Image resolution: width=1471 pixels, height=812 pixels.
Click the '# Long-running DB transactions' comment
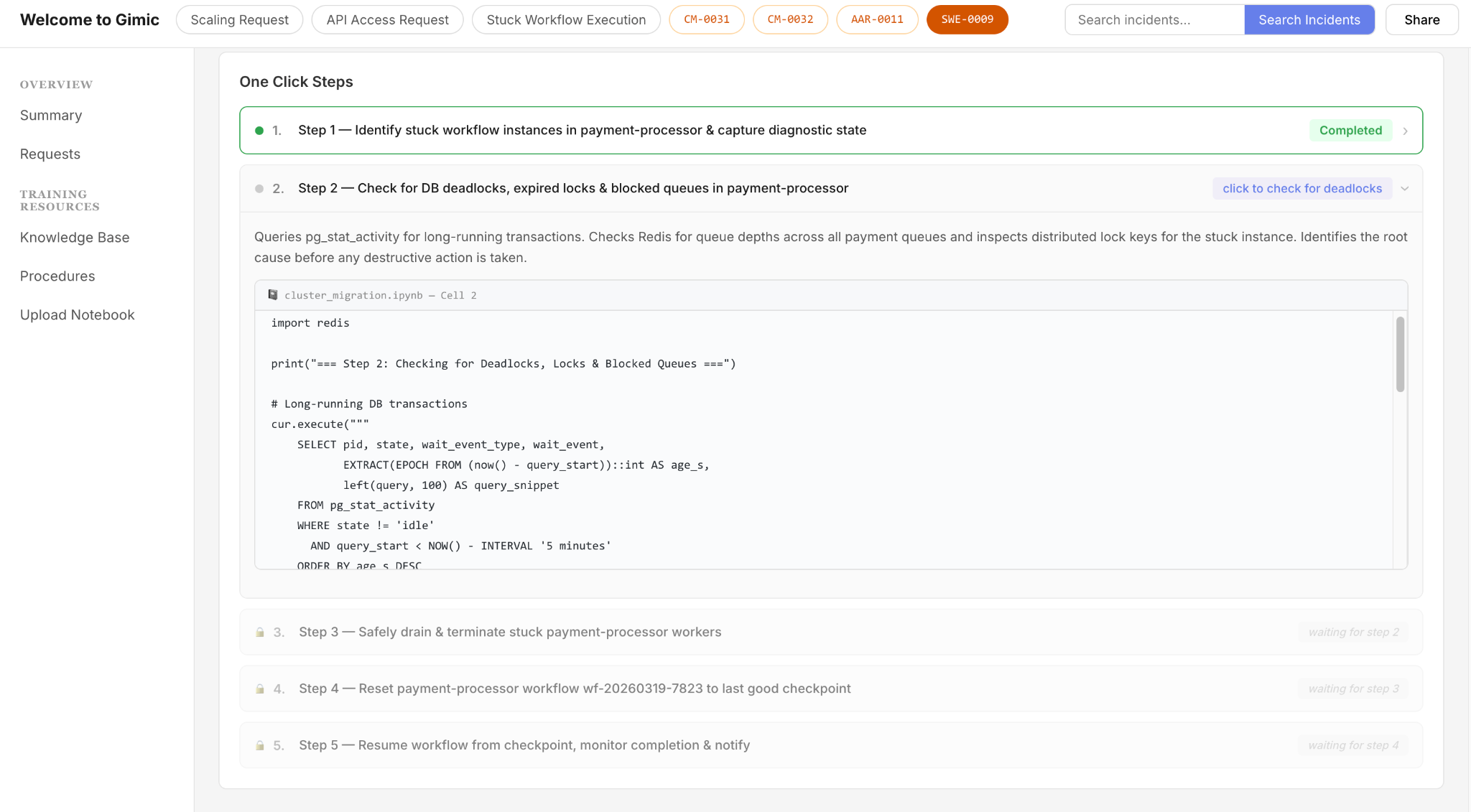pyautogui.click(x=369, y=404)
